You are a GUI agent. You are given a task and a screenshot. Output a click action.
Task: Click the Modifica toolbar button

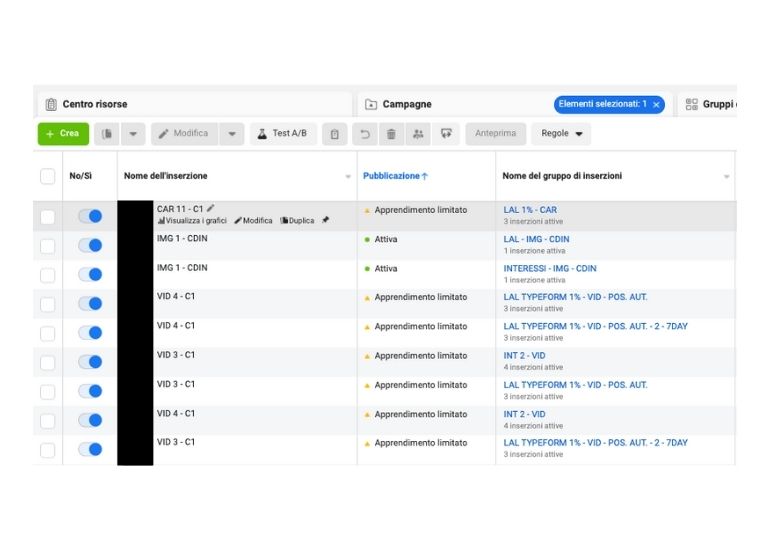(x=185, y=134)
